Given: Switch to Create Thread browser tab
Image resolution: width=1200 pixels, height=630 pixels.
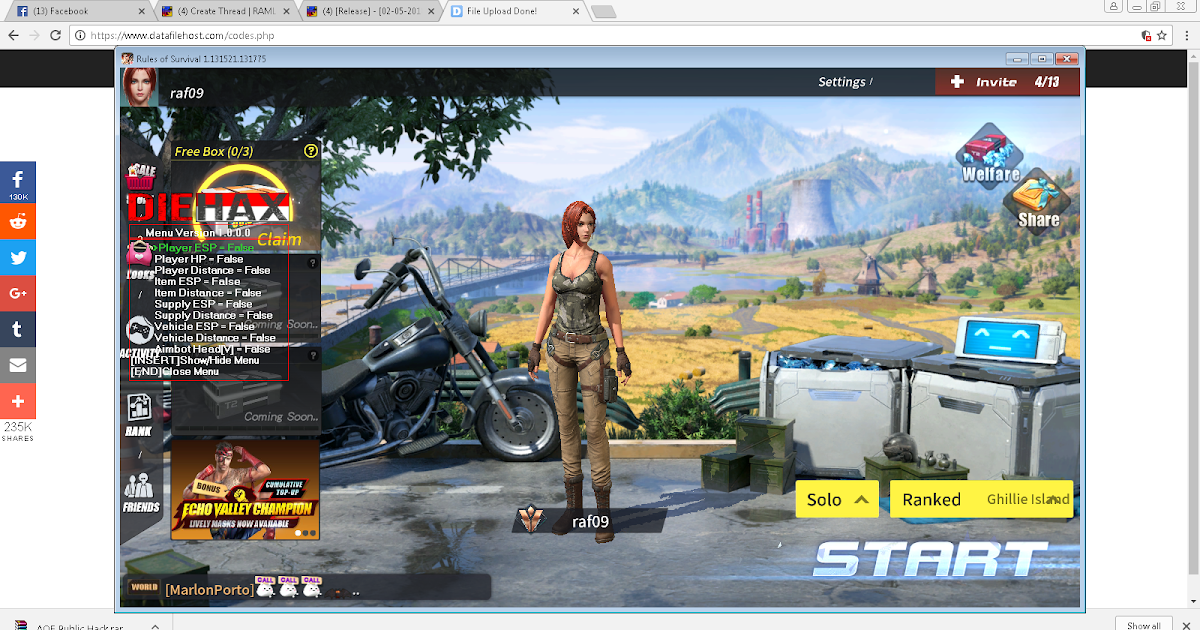Looking at the screenshot, I should click(x=226, y=11).
